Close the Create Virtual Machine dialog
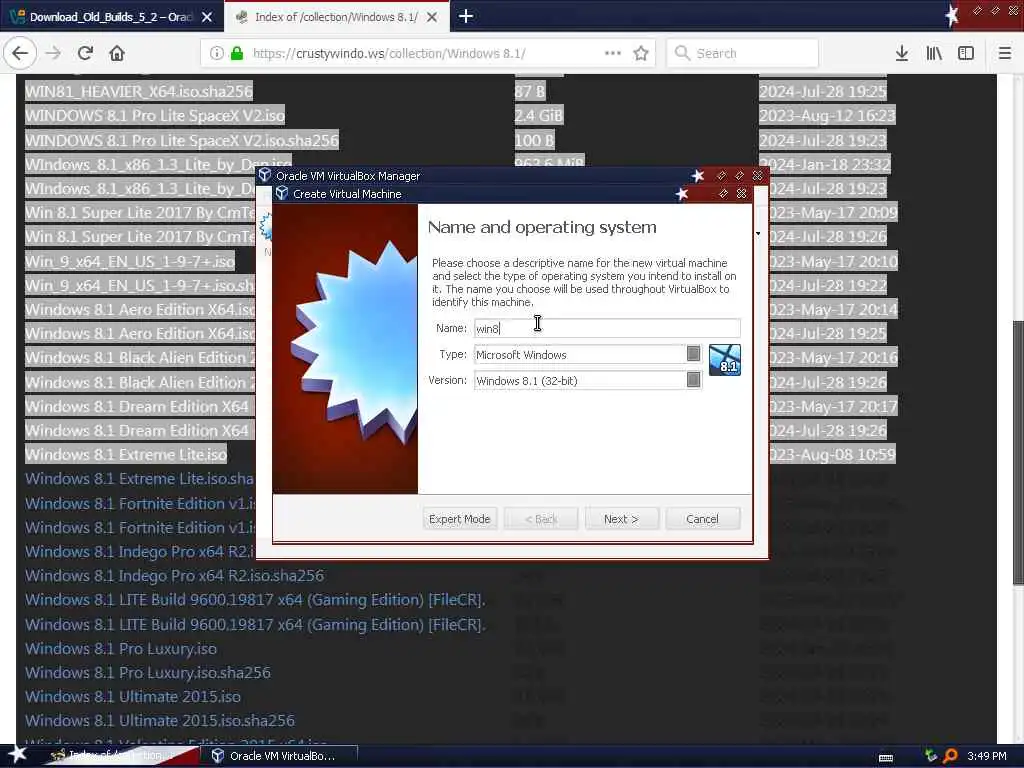This screenshot has height=768, width=1024. point(741,193)
